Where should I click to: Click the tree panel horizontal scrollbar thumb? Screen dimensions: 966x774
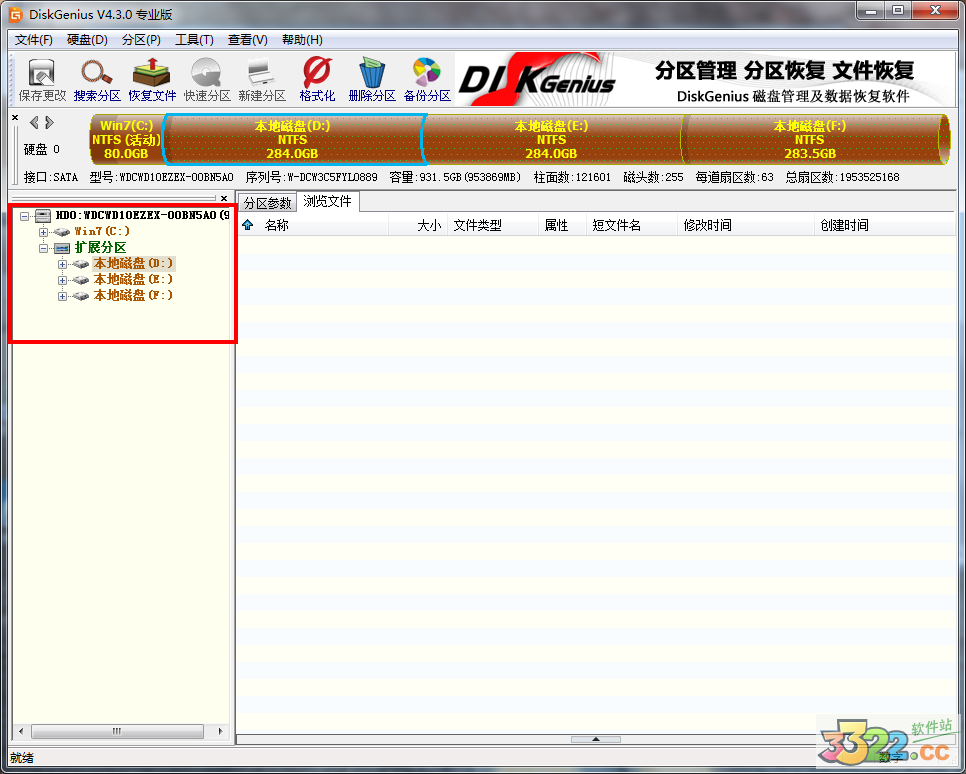tap(117, 731)
